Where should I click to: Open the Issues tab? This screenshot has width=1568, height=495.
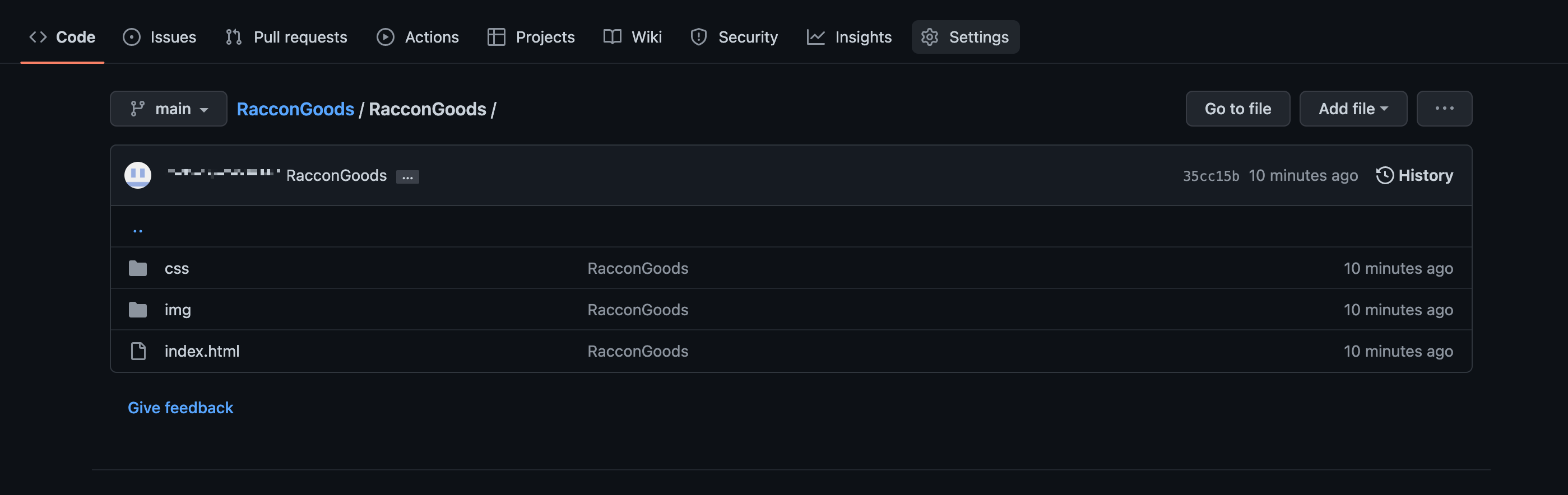(160, 37)
